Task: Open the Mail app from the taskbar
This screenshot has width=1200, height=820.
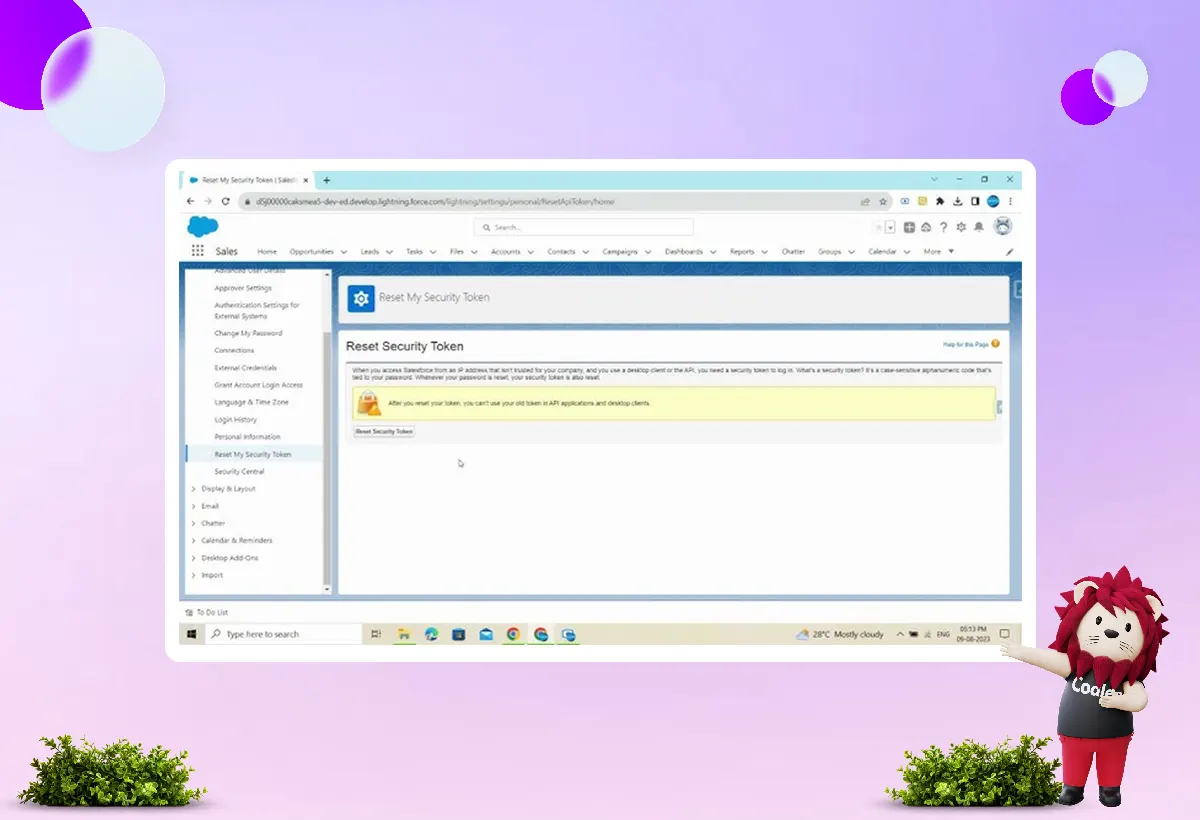Action: tap(486, 634)
